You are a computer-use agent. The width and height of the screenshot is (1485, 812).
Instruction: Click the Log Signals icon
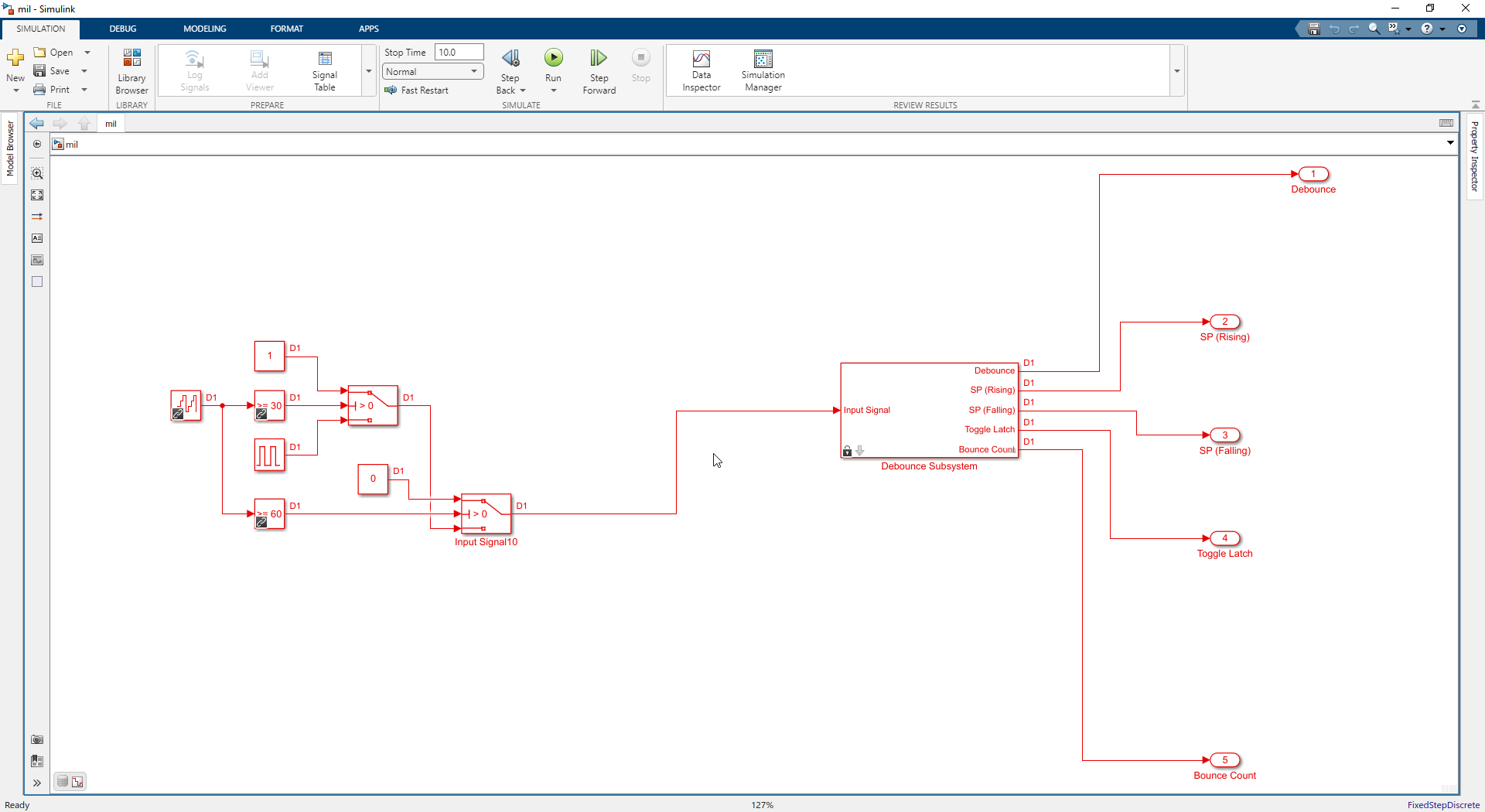point(194,60)
